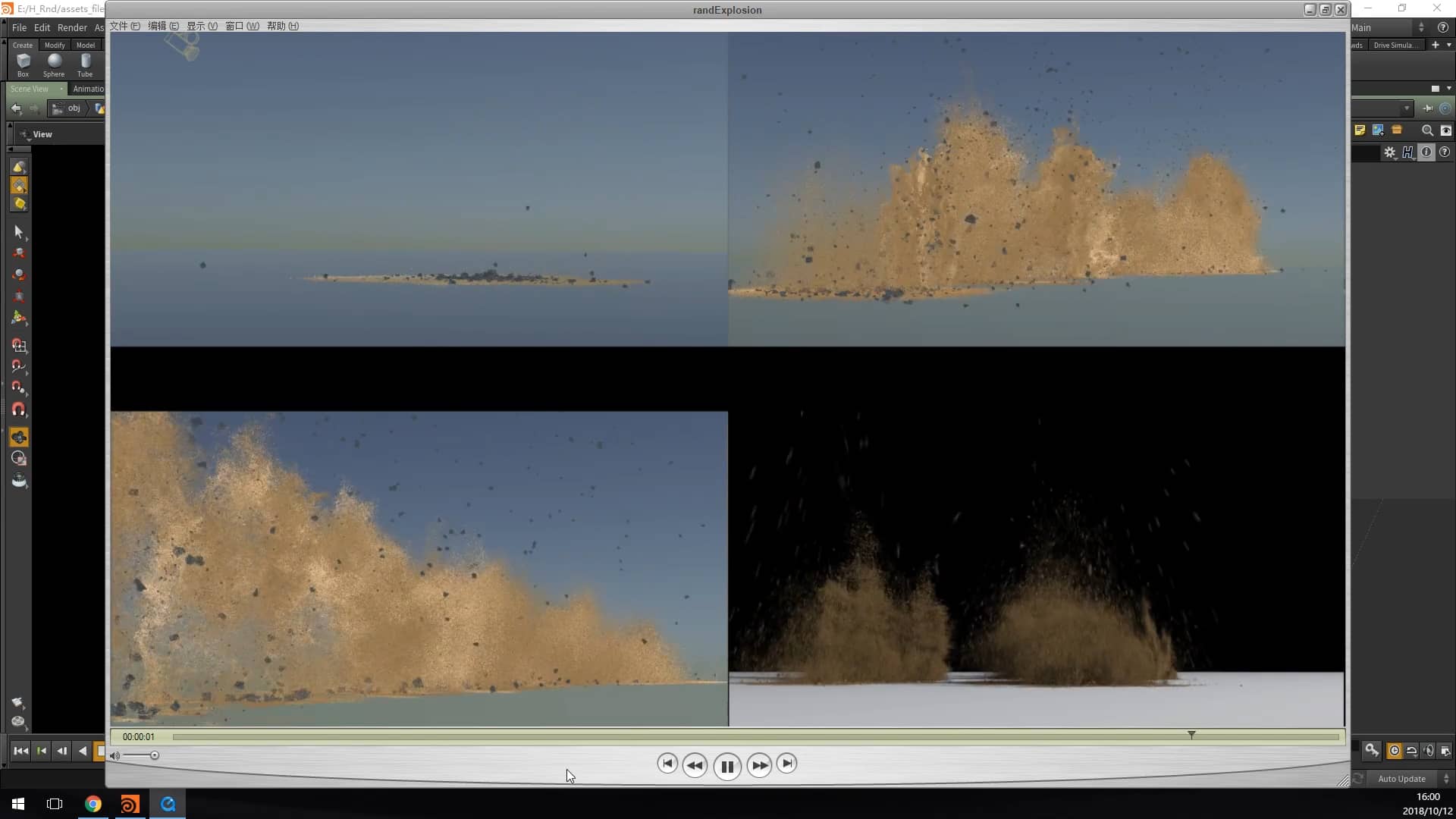Activate the Objects selection mode icon
This screenshot has width=1456, height=819.
click(x=19, y=167)
